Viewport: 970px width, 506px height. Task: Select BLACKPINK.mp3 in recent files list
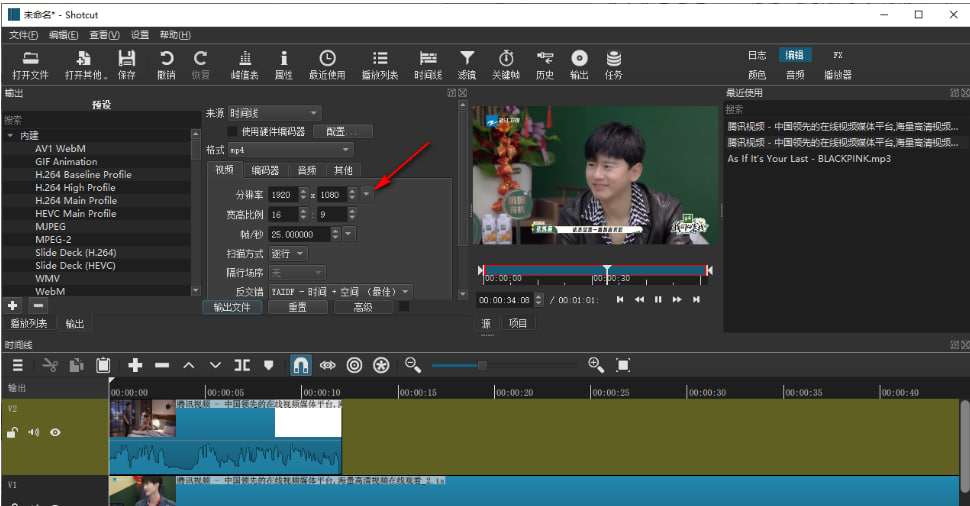pyautogui.click(x=808, y=158)
